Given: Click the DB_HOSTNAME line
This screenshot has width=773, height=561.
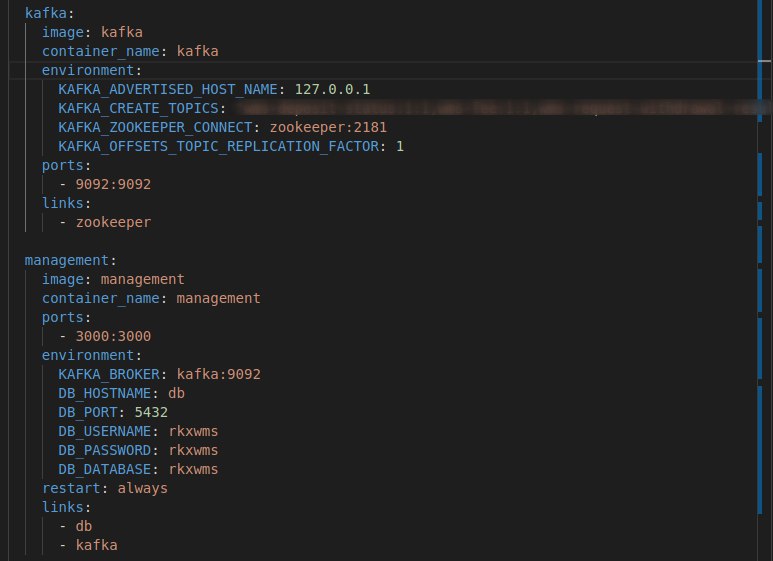Looking at the screenshot, I should coord(121,393).
